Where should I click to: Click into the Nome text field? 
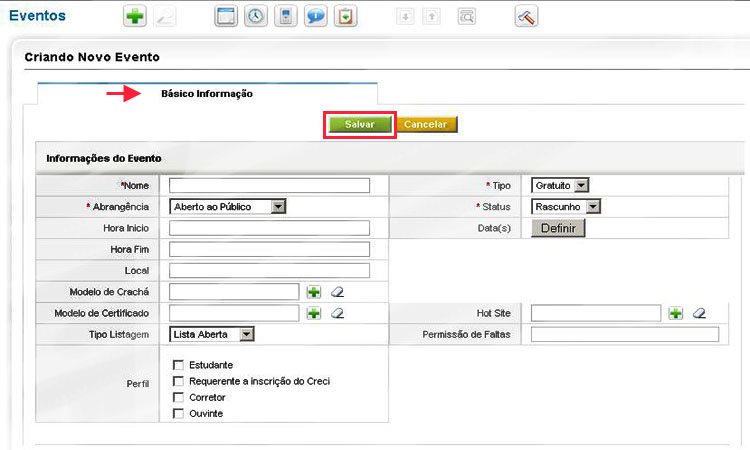coord(269,185)
